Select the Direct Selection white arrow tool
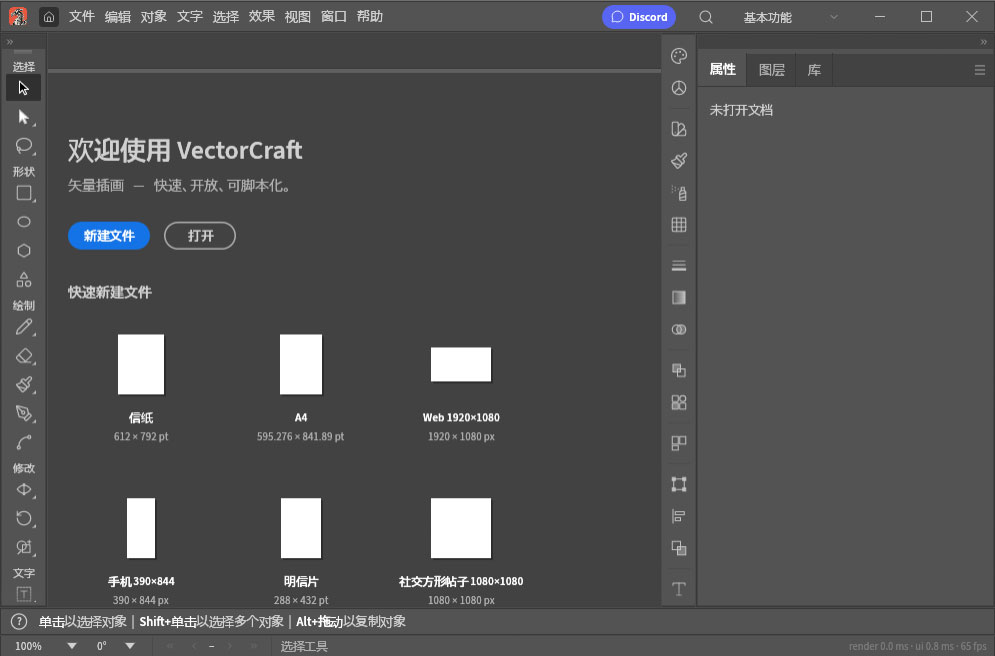Viewport: 995px width, 656px height. coord(23,117)
